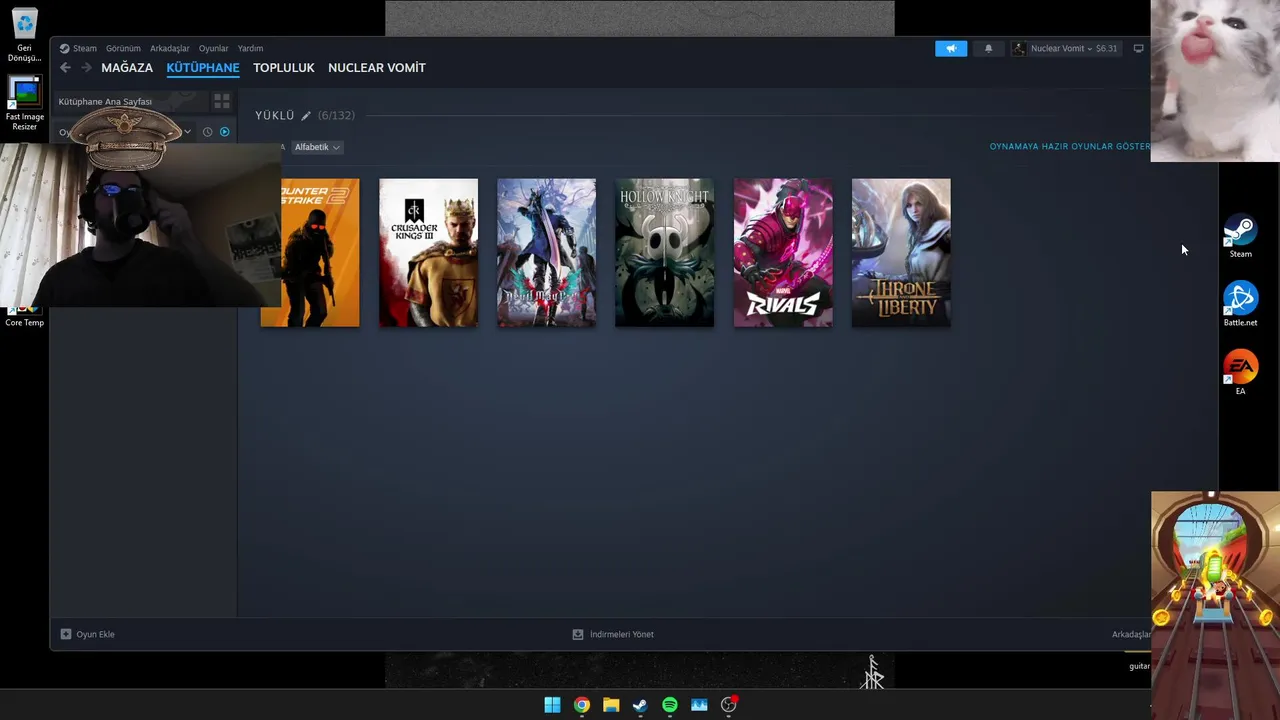Open the Recycle Bin desktop icon

24,35
